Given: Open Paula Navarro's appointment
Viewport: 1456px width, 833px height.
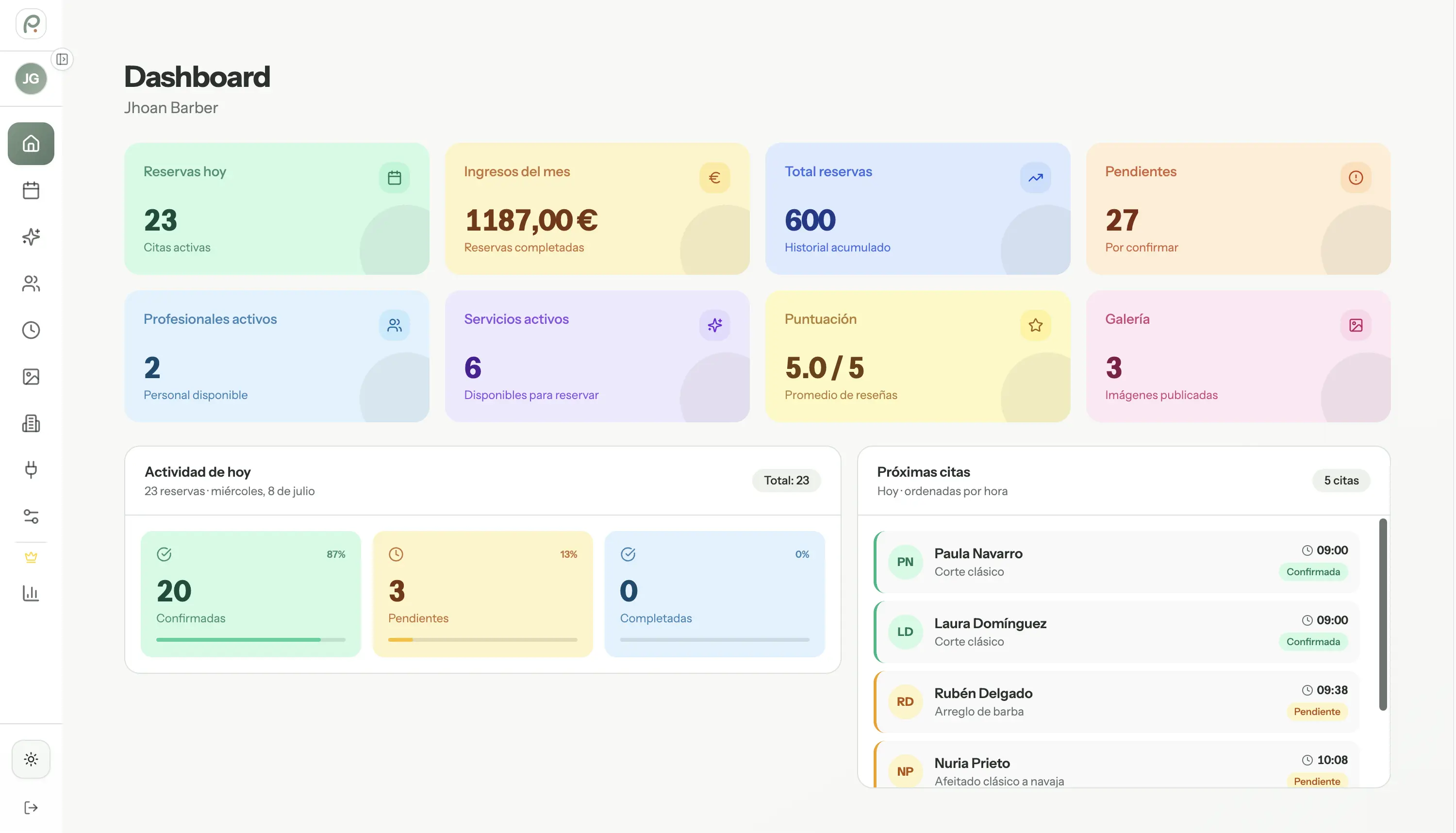Looking at the screenshot, I should pyautogui.click(x=1116, y=563).
